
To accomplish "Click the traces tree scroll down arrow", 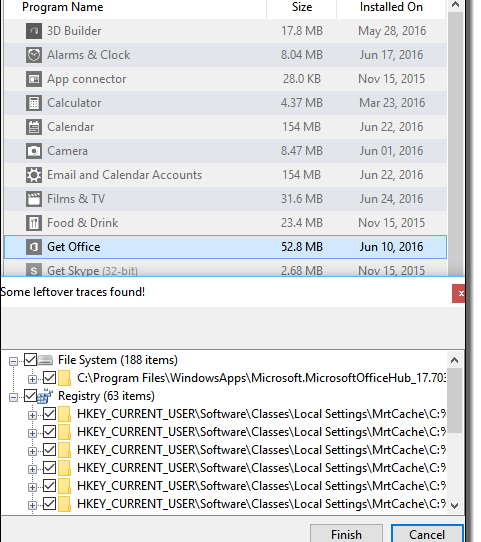I will [455, 506].
